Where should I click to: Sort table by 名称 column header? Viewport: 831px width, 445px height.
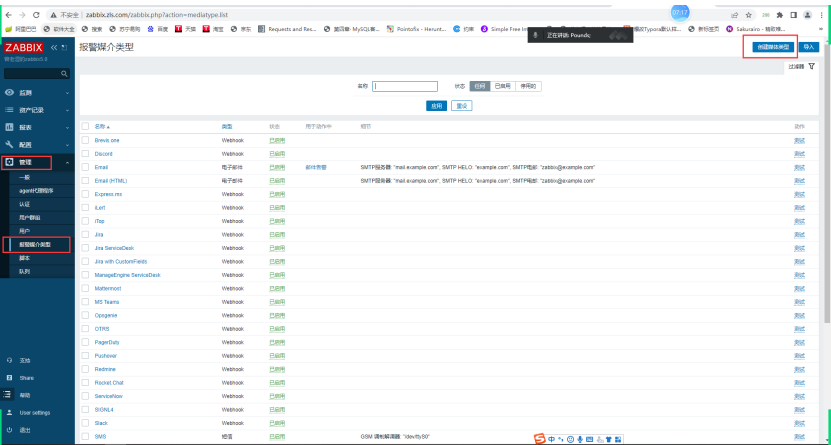coord(102,127)
